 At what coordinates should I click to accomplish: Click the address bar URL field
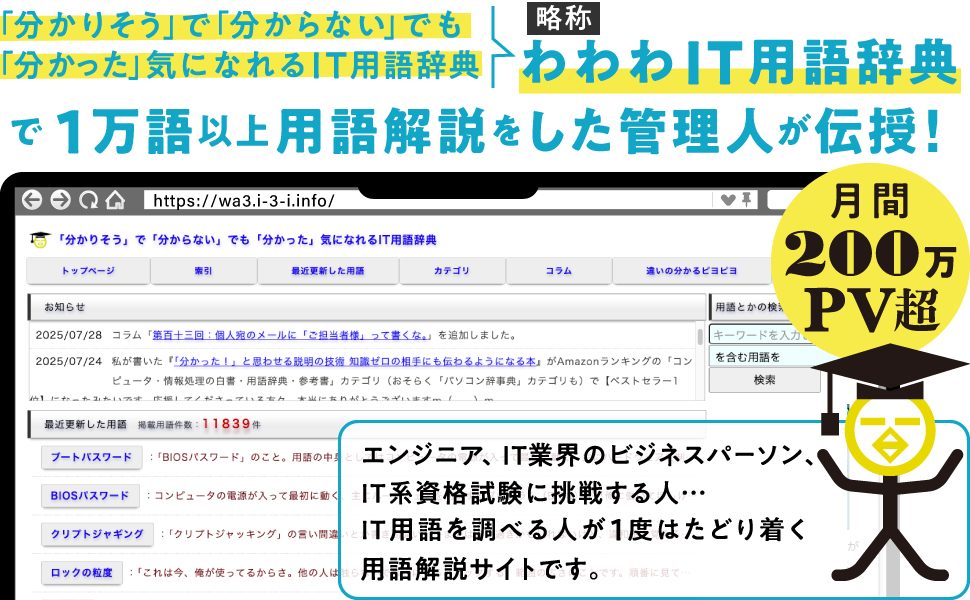[430, 200]
